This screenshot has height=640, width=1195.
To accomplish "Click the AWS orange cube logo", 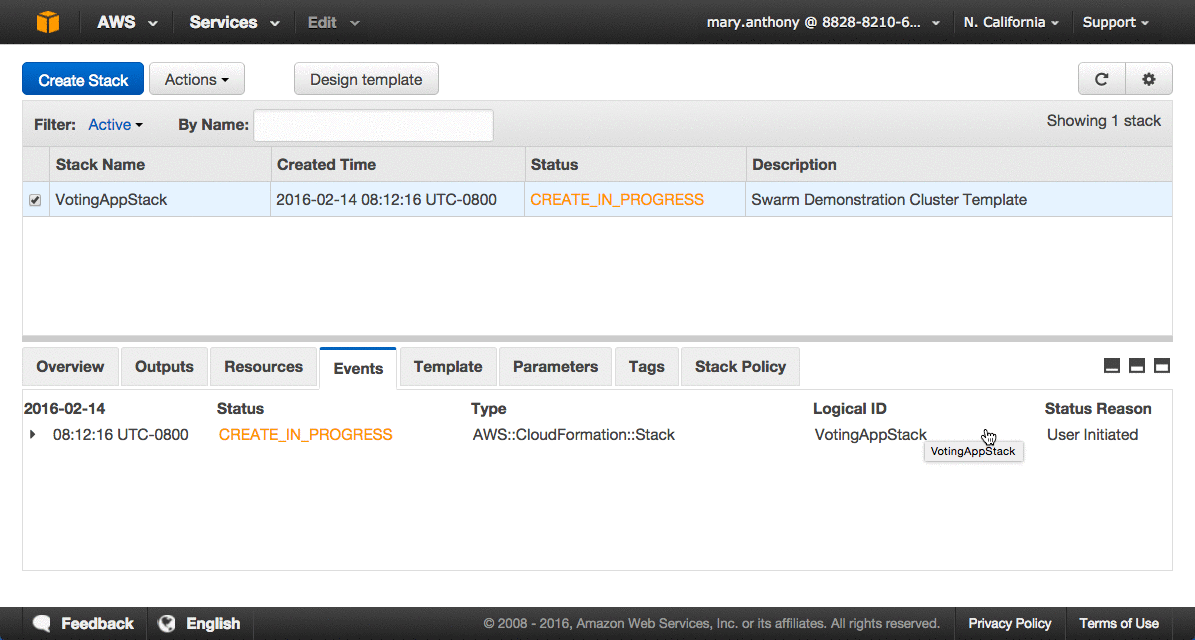I will click(47, 22).
